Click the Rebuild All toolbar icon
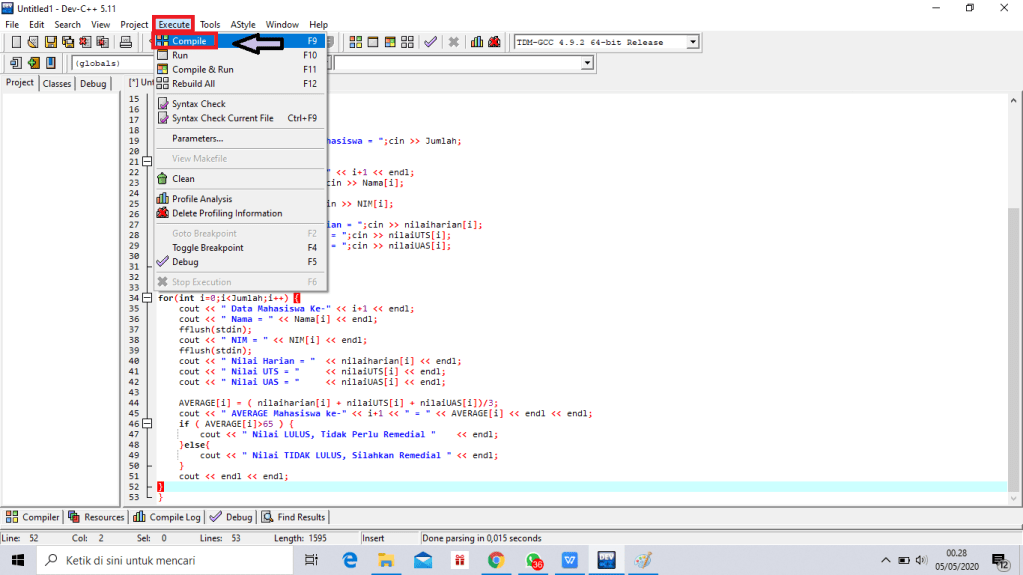This screenshot has width=1023, height=575. tap(405, 42)
